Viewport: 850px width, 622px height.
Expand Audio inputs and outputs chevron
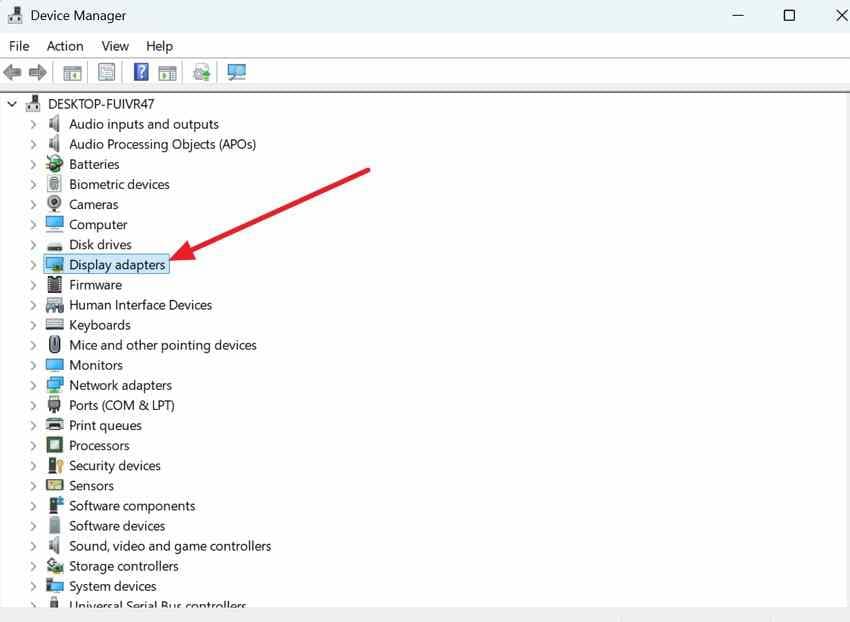[x=34, y=124]
